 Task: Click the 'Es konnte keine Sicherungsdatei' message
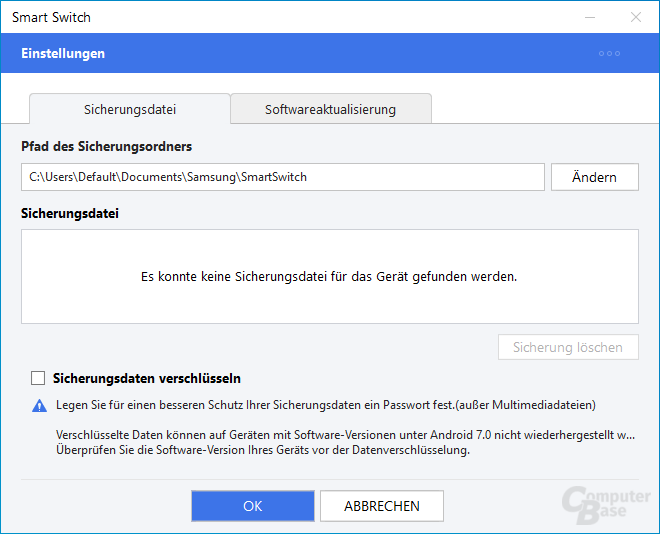[329, 277]
